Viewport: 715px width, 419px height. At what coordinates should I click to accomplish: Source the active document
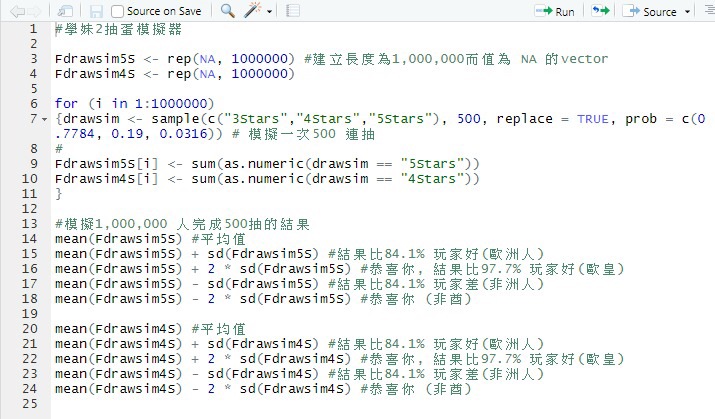pos(650,11)
